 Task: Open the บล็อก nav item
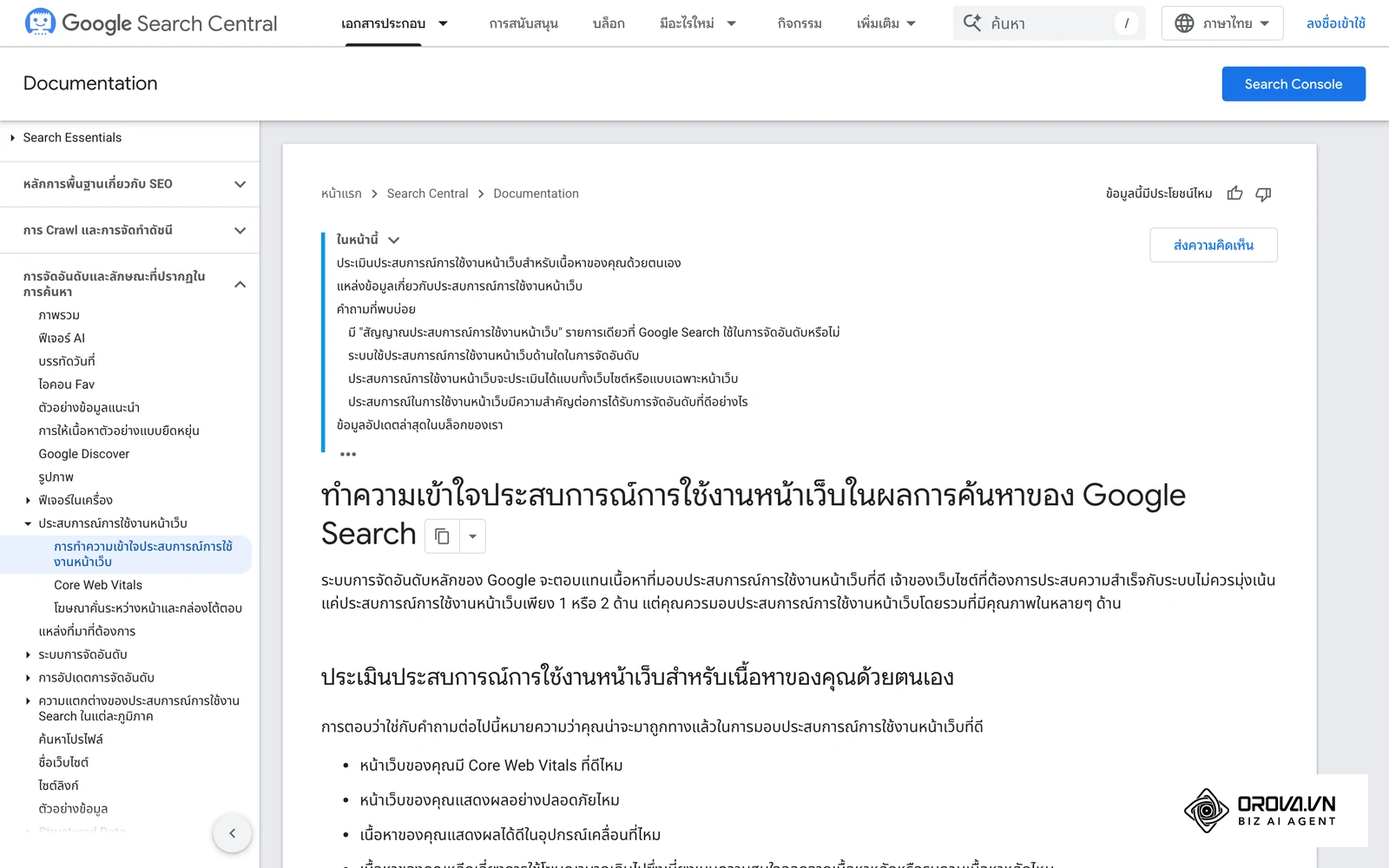609,23
